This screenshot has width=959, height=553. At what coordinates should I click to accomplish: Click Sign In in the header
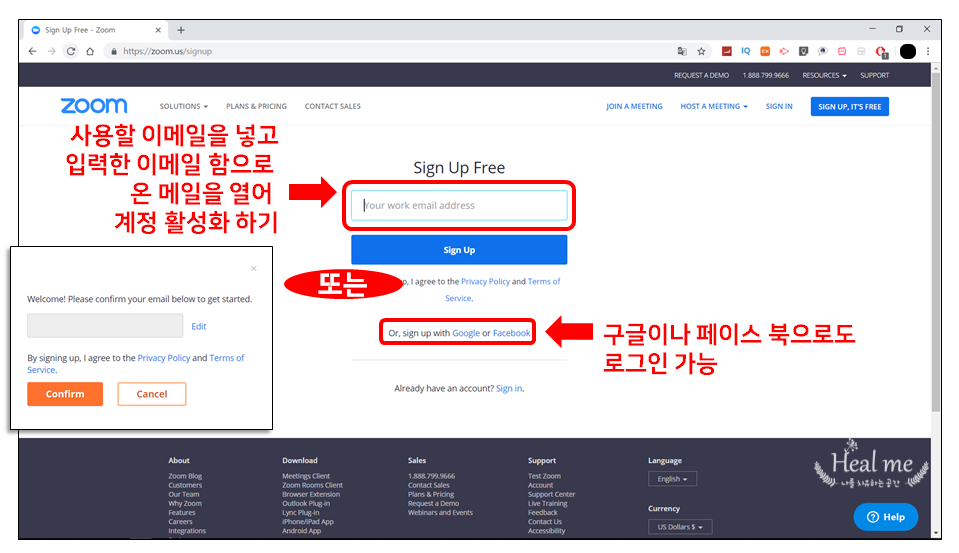(779, 106)
